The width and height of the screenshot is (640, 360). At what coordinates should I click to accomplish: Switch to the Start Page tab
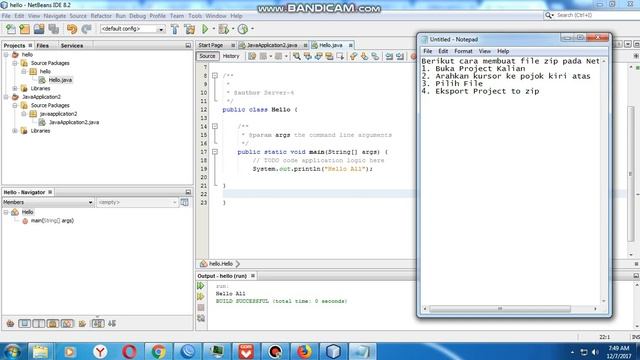click(x=211, y=45)
